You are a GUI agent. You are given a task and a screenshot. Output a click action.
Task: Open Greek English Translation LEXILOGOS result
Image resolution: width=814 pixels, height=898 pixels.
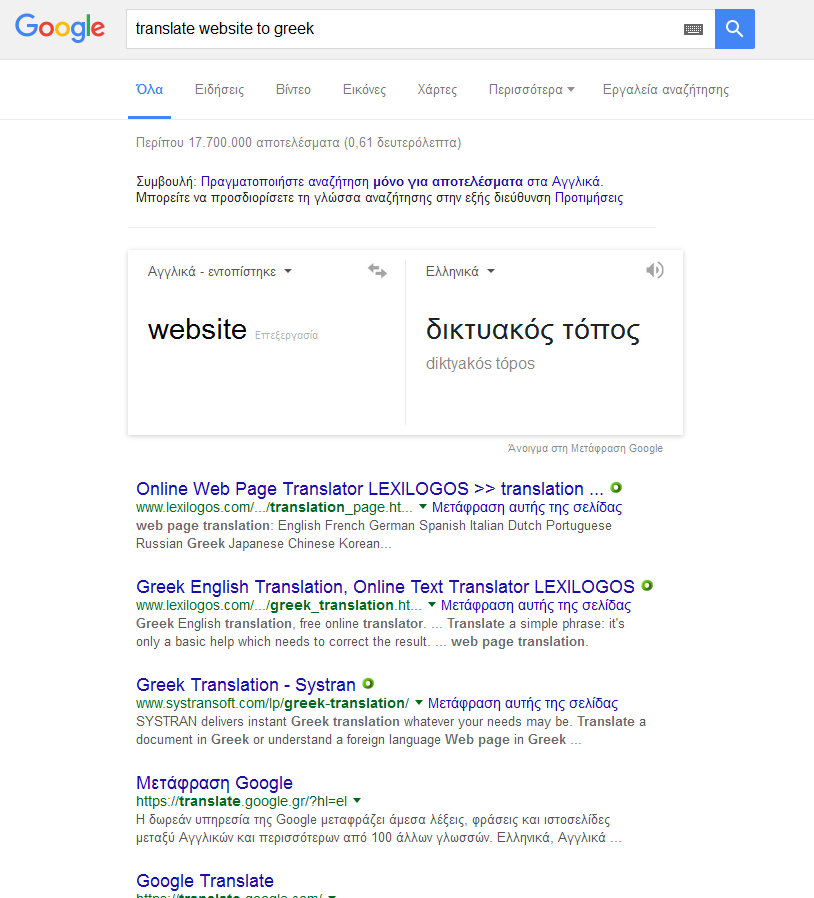pyautogui.click(x=386, y=586)
